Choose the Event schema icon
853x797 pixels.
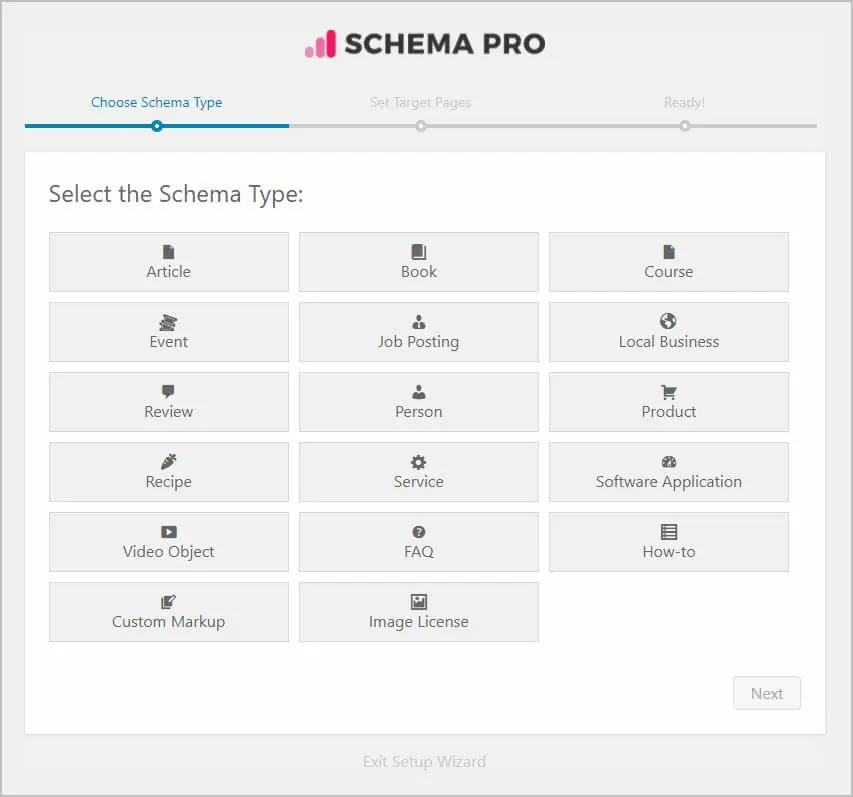click(168, 322)
